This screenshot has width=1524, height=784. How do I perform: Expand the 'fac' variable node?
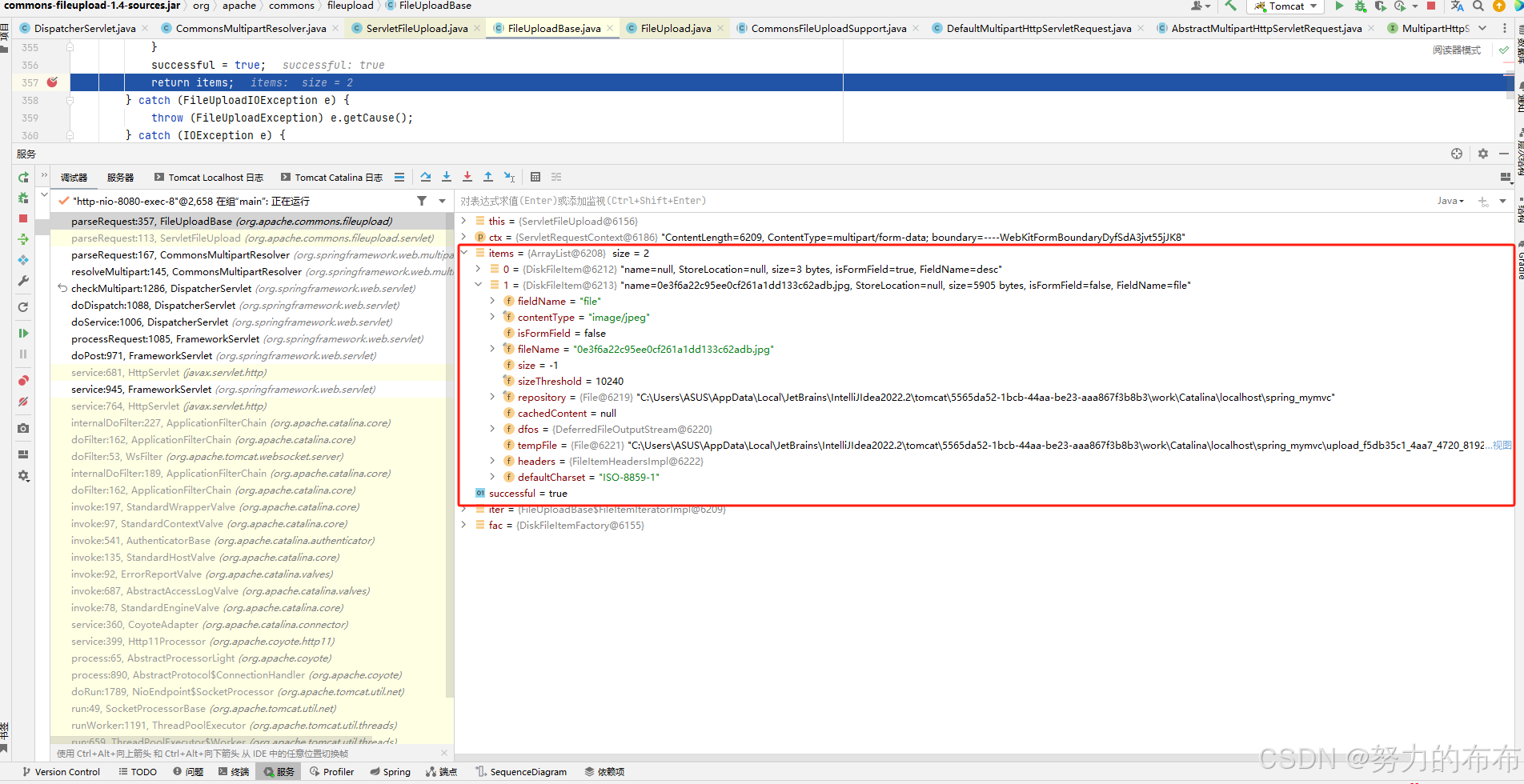click(x=464, y=525)
